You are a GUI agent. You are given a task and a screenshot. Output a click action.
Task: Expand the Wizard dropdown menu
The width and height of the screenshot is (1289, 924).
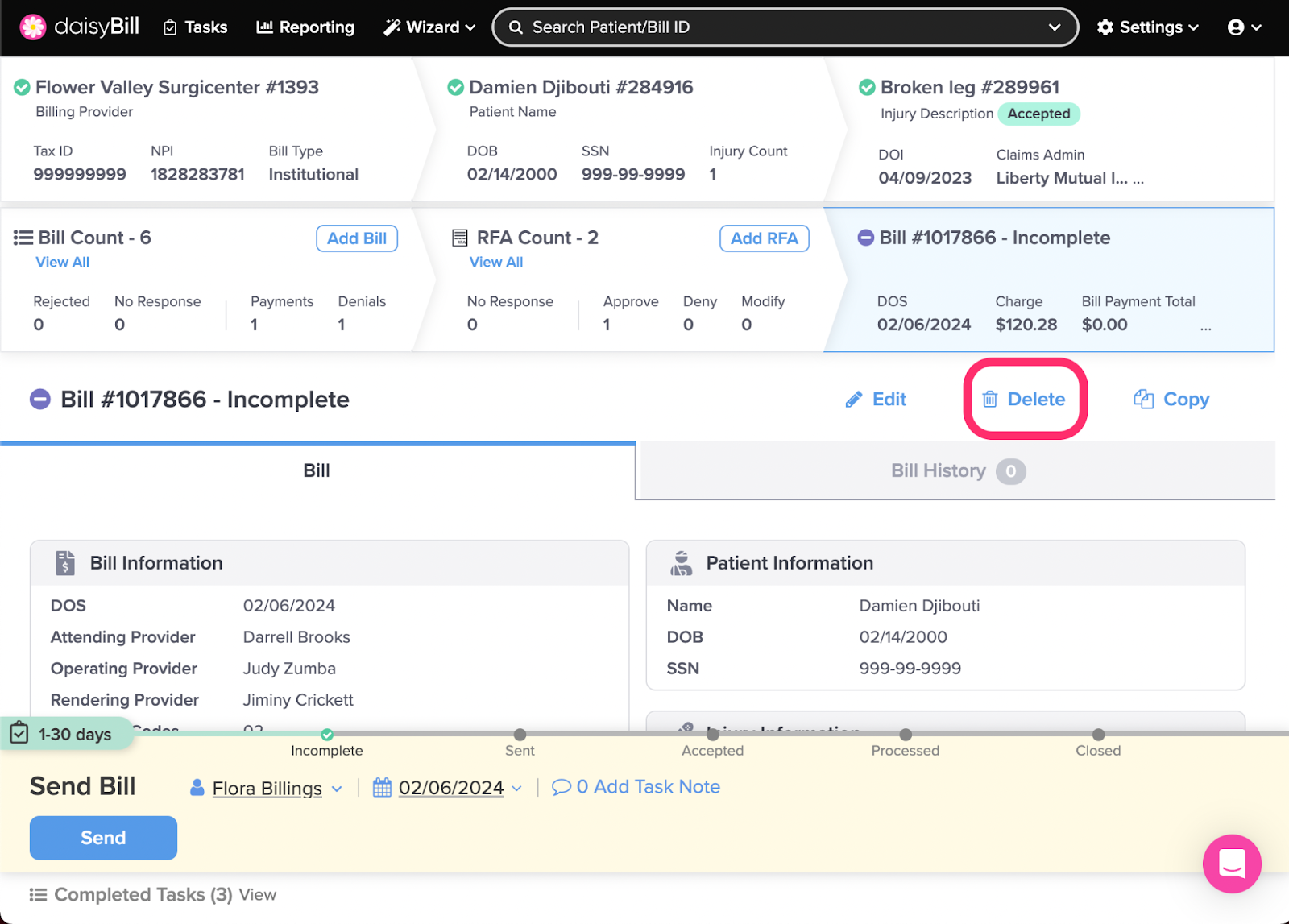(x=429, y=27)
